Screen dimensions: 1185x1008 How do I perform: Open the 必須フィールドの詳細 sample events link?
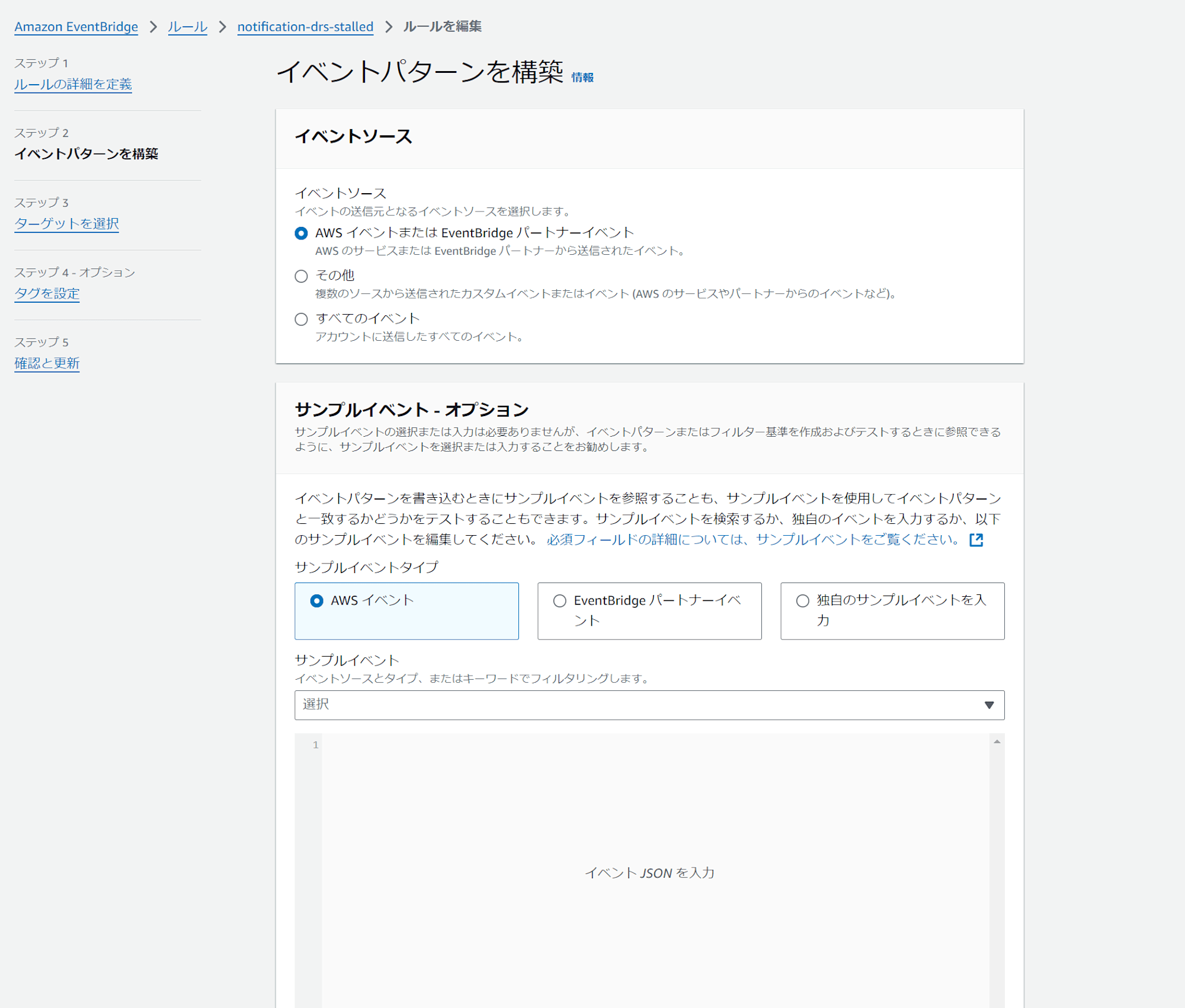752,540
